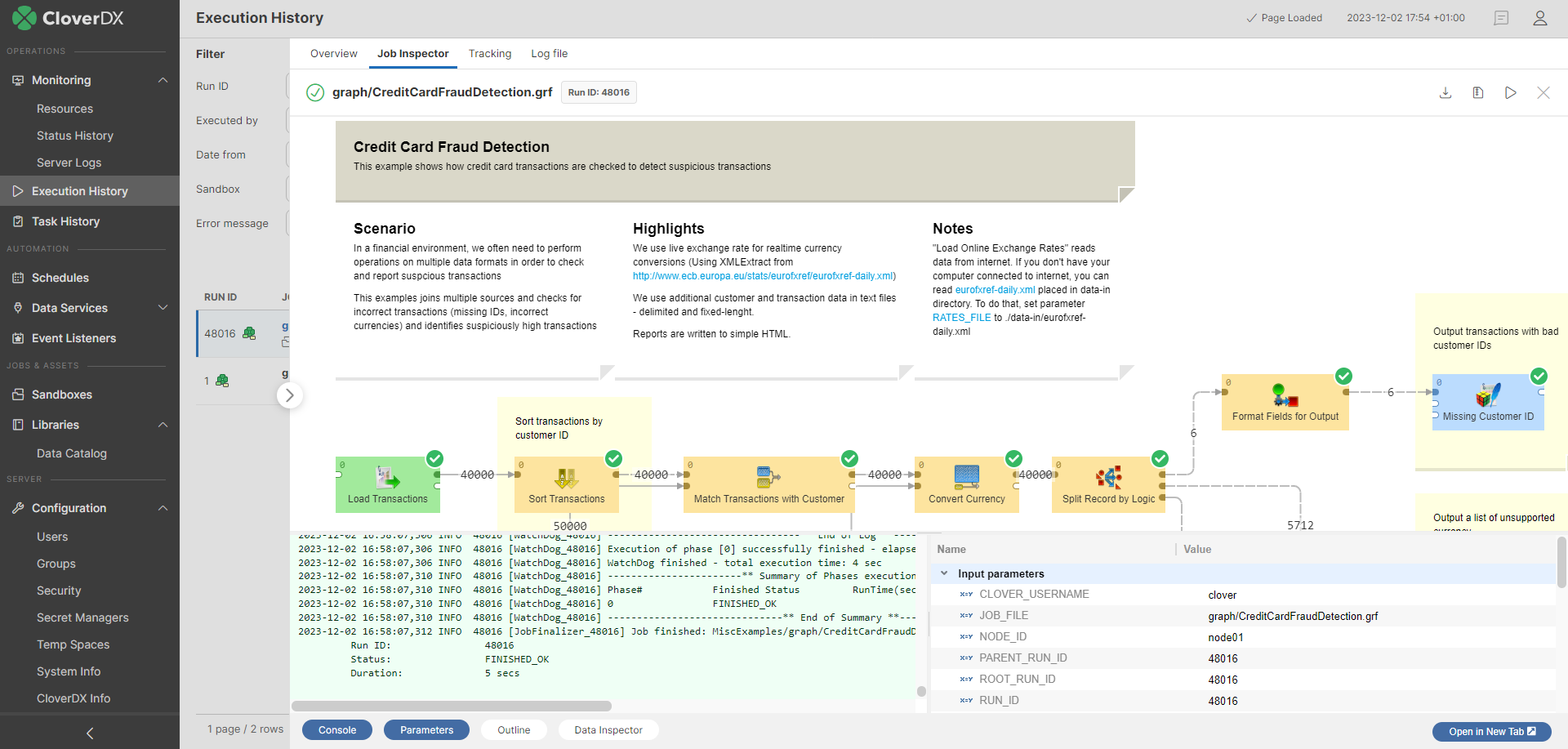Open notifications via the speech bubble icon

pyautogui.click(x=1501, y=17)
